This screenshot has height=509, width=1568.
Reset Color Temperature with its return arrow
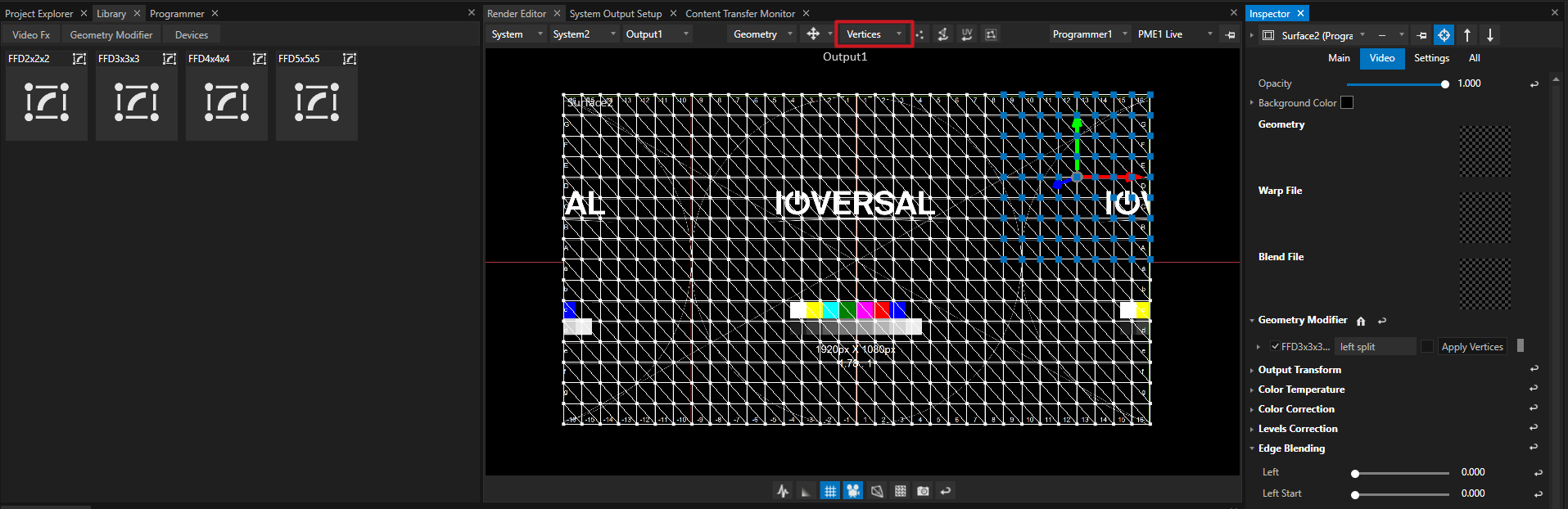(1534, 389)
